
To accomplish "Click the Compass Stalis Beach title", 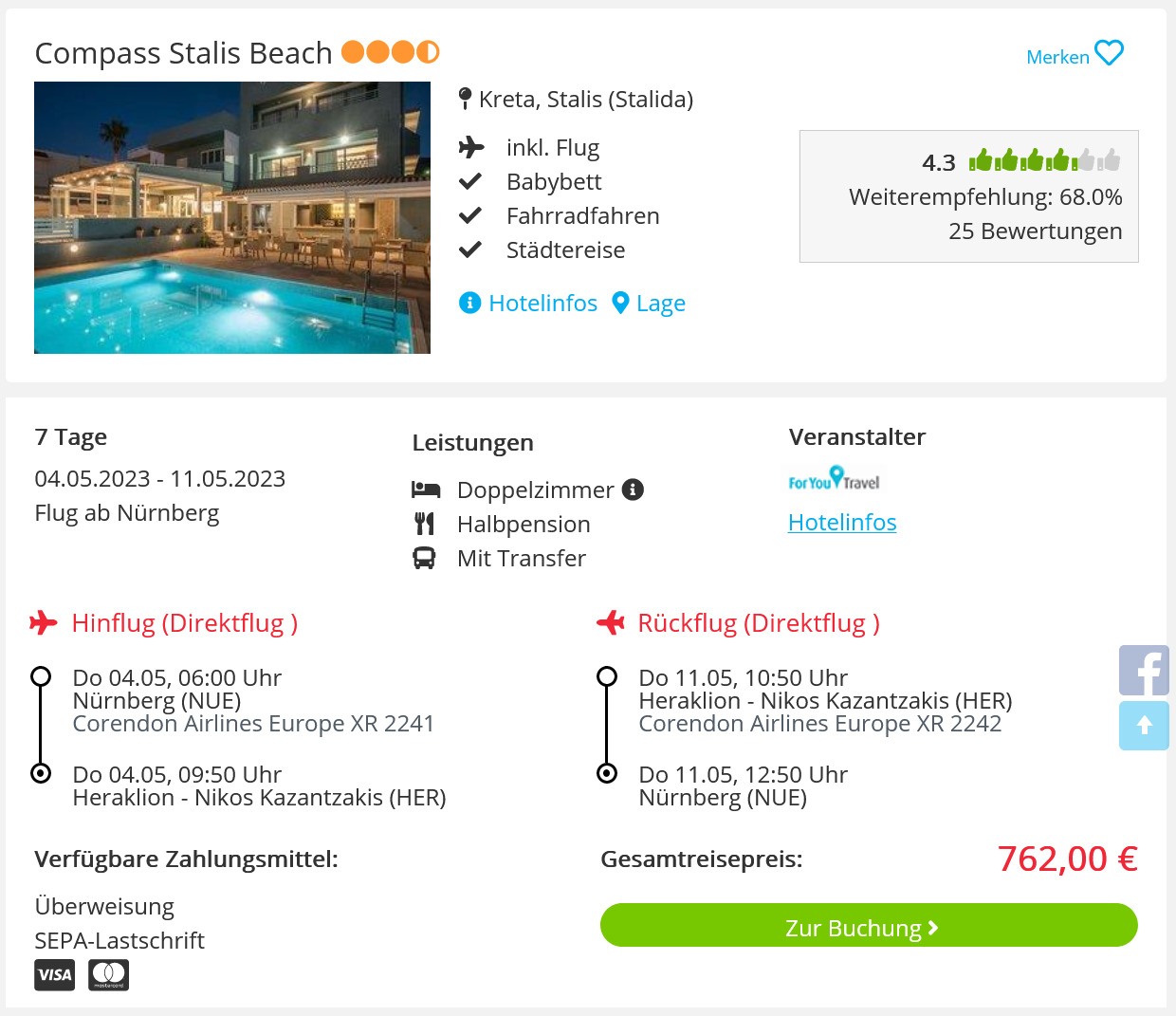I will click(184, 53).
